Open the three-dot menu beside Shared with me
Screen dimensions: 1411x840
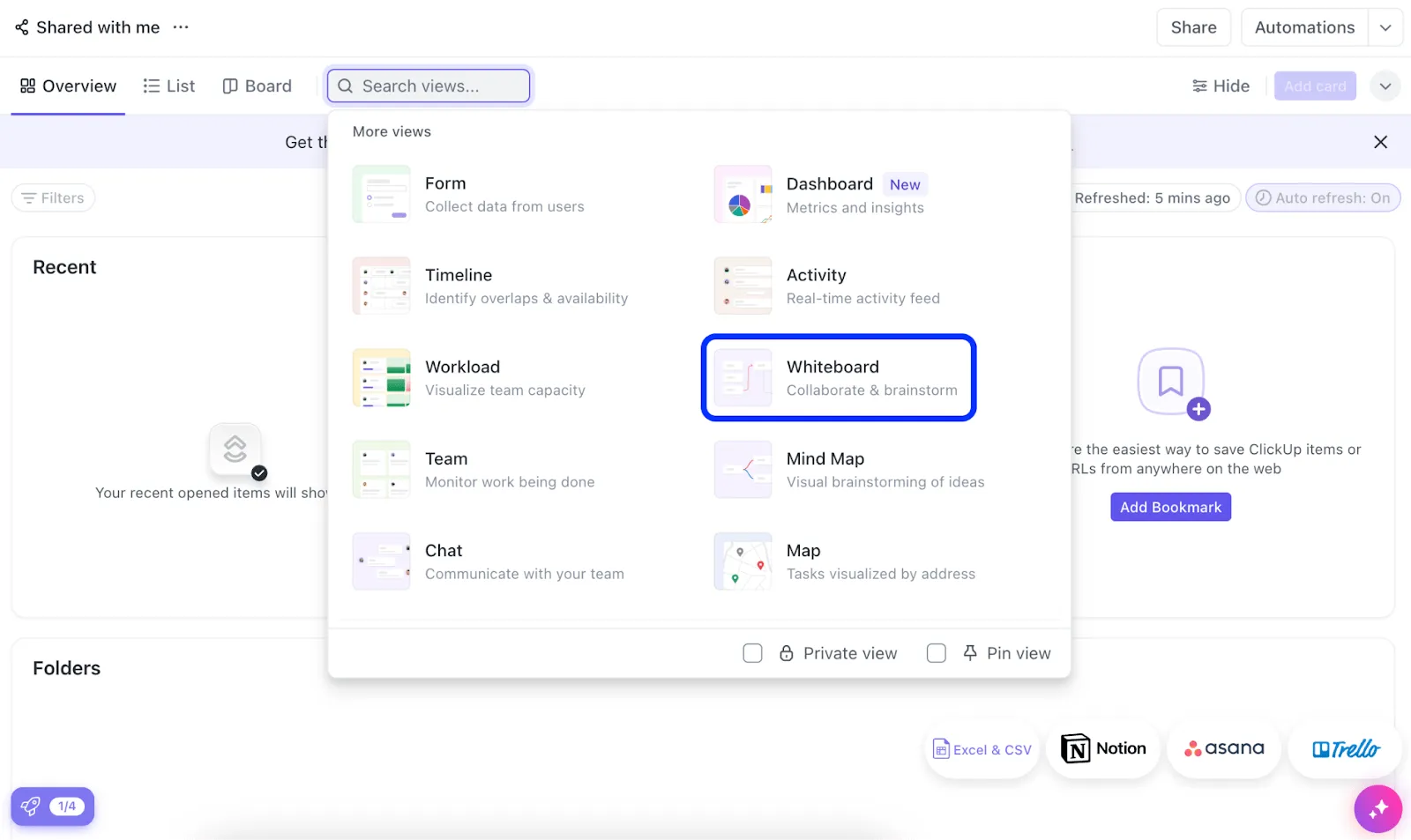tap(181, 27)
